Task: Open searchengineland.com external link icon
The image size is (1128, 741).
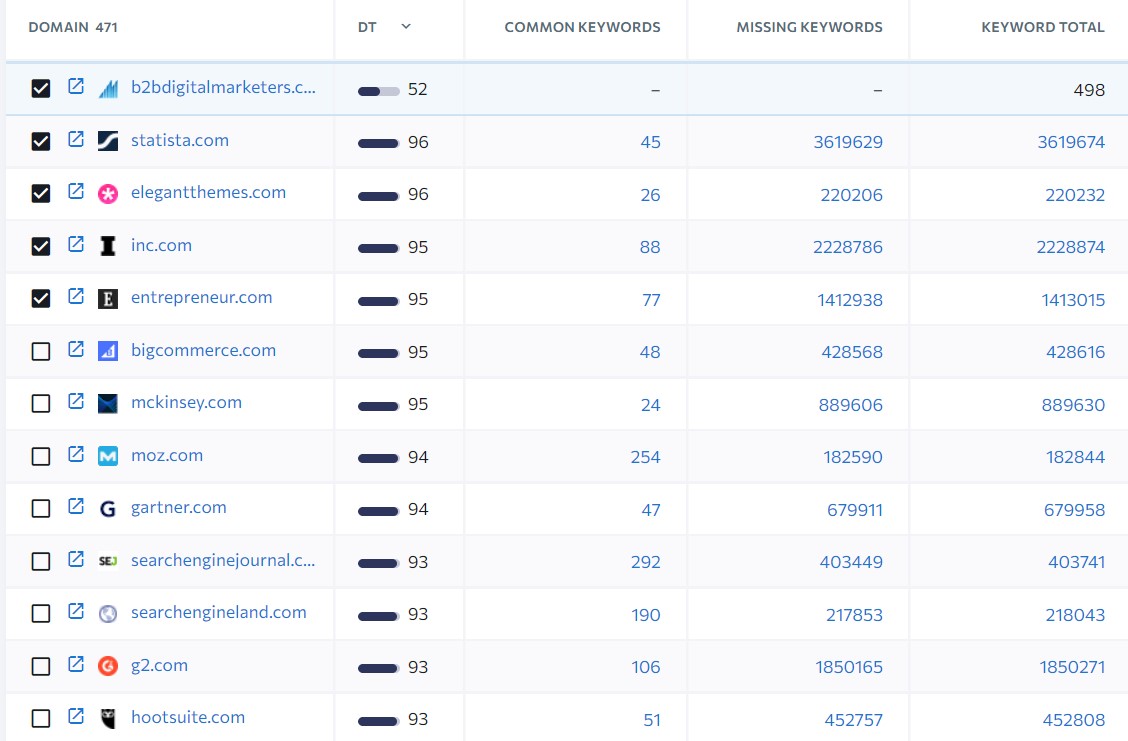Action: coord(76,612)
